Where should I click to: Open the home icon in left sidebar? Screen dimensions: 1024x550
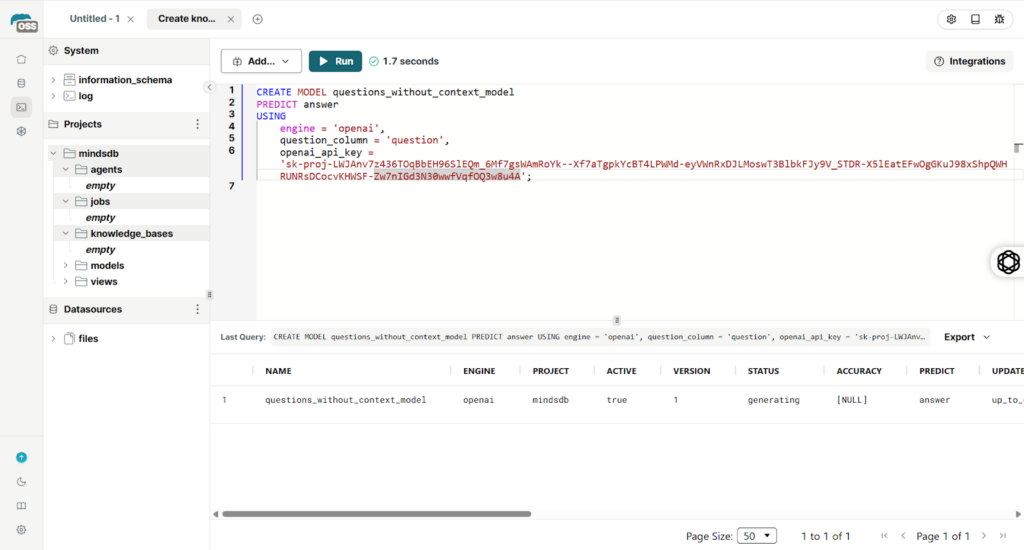[21, 59]
